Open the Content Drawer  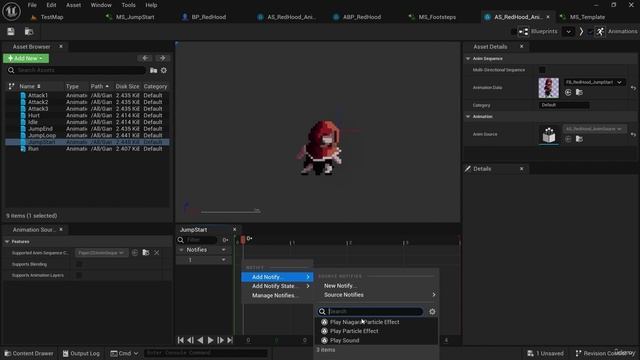point(29,353)
